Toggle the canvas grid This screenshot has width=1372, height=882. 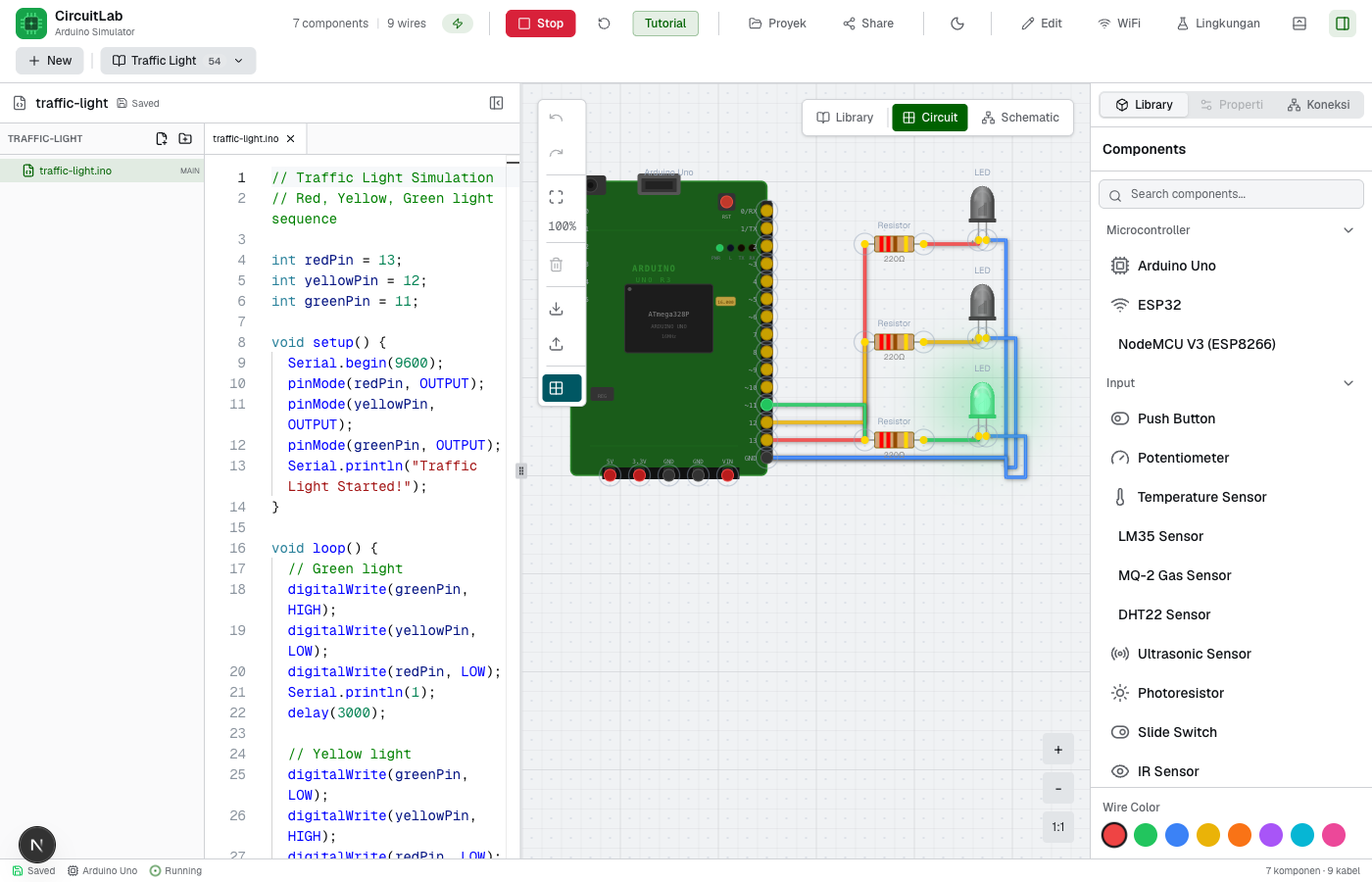pos(562,388)
